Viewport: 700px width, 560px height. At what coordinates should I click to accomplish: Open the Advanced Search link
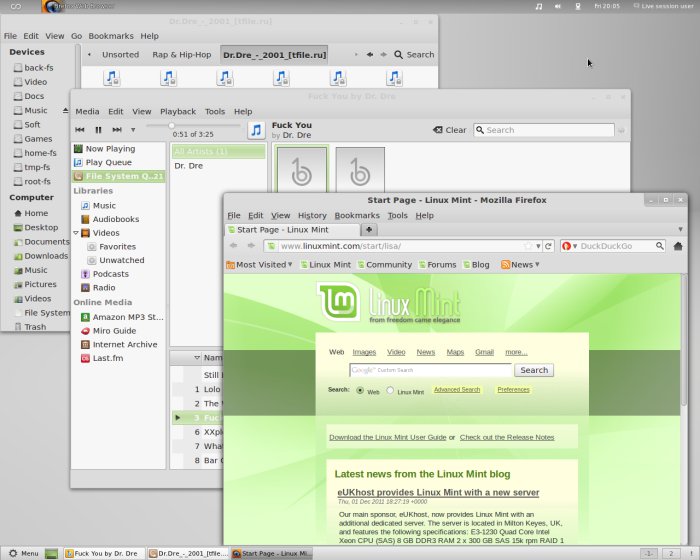(x=457, y=390)
